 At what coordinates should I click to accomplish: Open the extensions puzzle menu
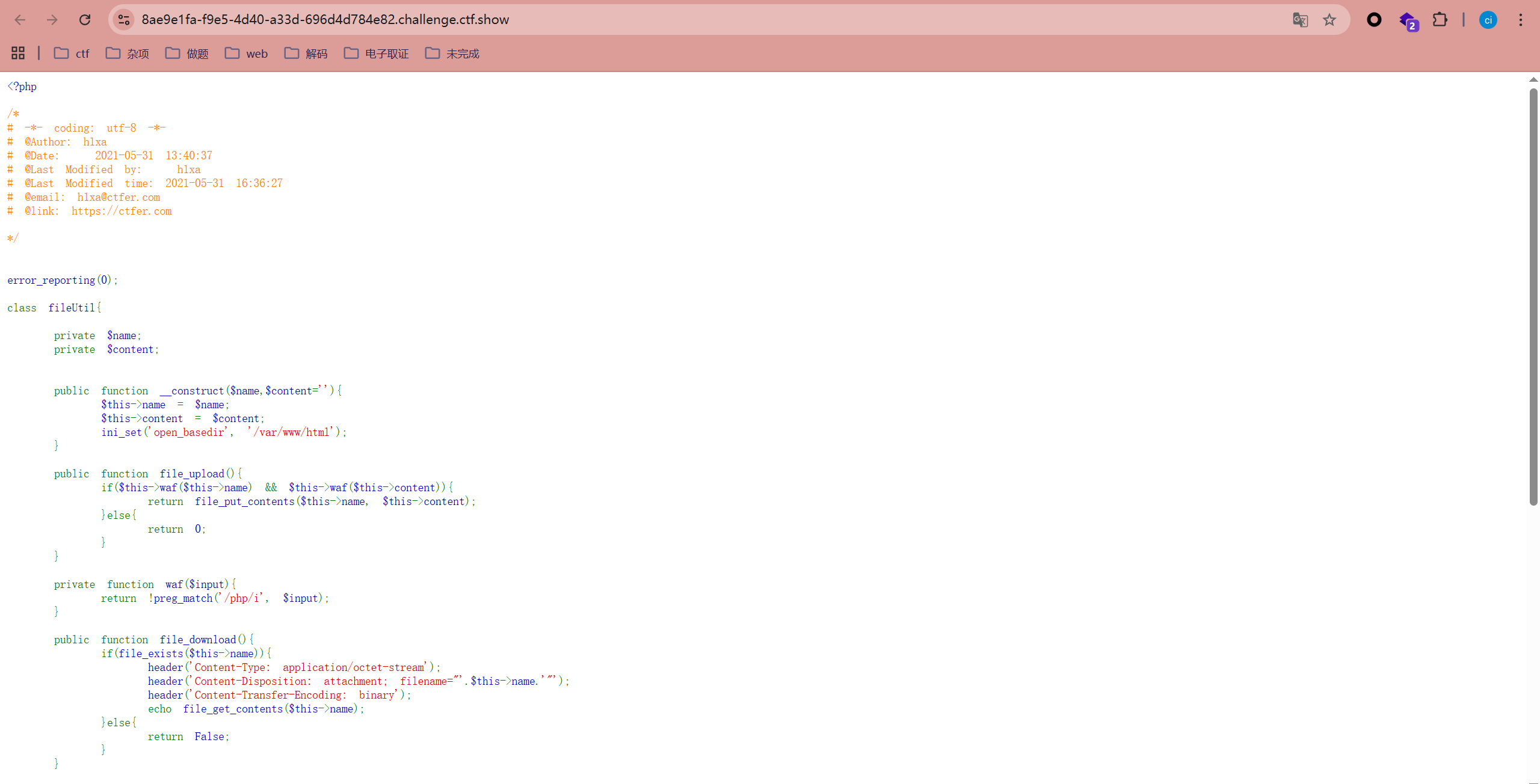[x=1440, y=20]
